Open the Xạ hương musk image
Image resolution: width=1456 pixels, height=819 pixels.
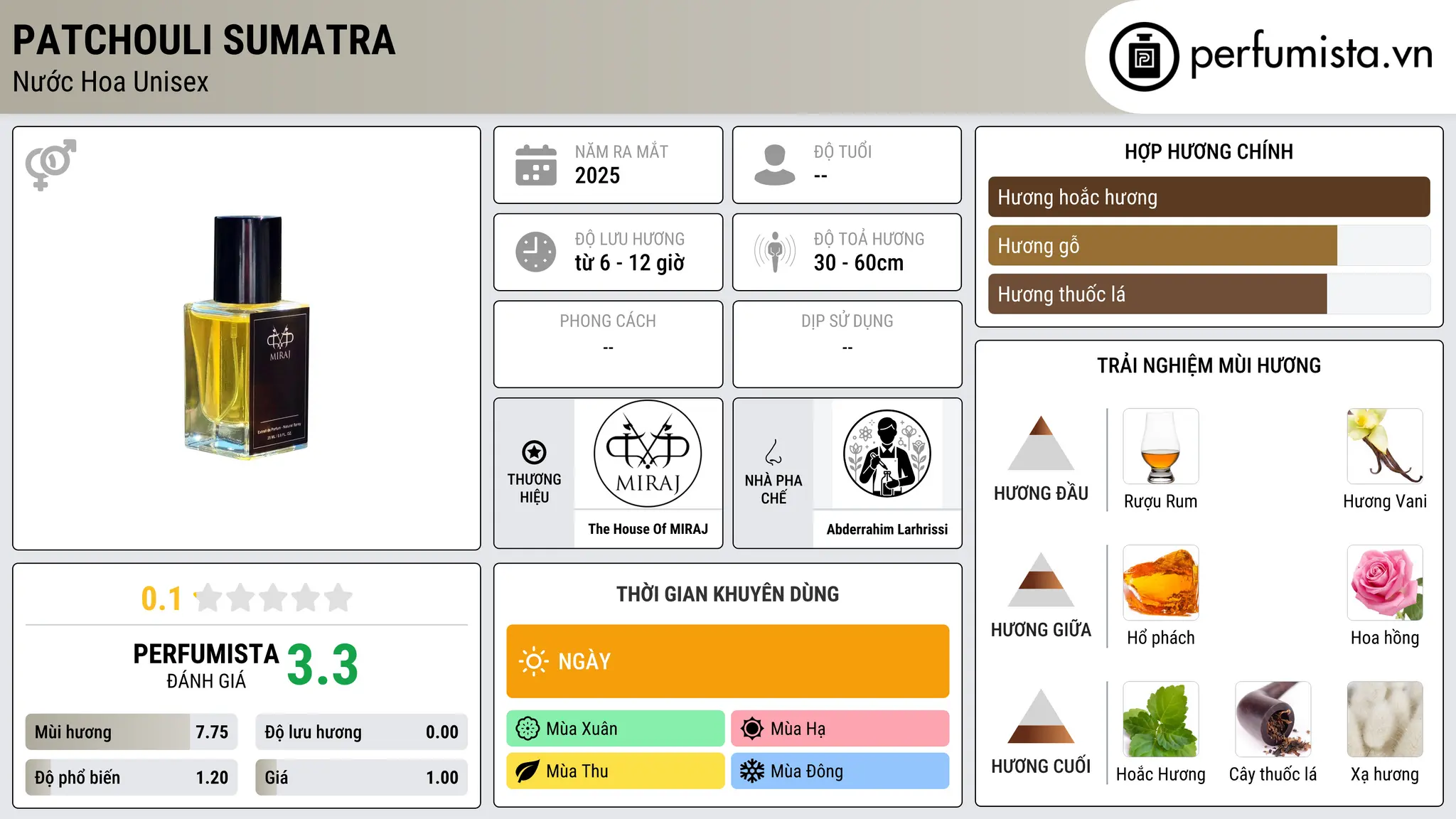tap(1385, 719)
